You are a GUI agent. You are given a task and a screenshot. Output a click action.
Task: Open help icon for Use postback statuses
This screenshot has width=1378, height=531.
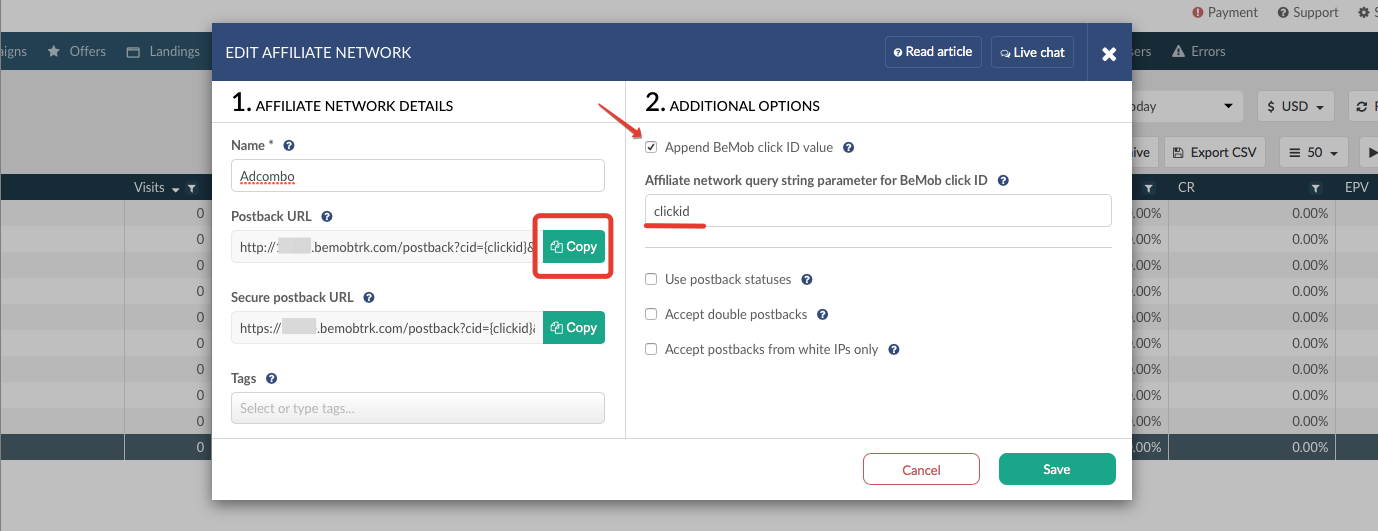click(x=807, y=280)
